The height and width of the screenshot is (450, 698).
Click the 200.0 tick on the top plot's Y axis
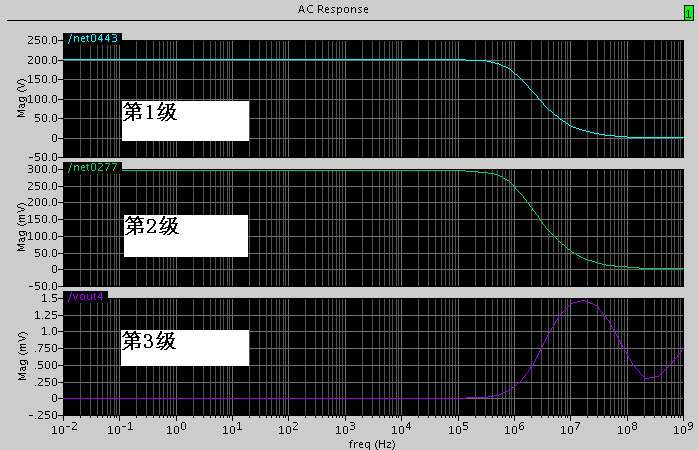click(42, 60)
